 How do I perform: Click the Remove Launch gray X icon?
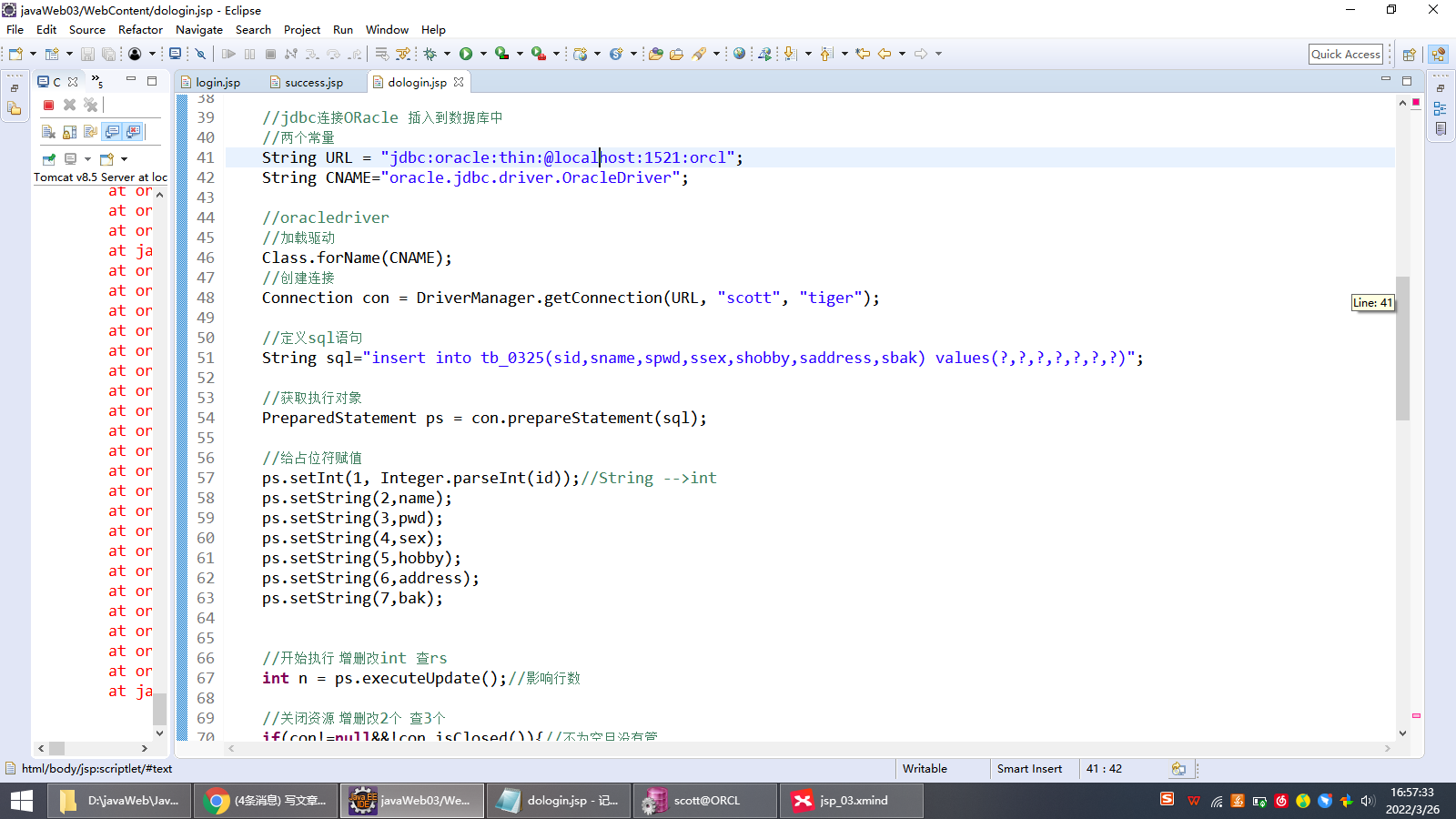click(69, 105)
